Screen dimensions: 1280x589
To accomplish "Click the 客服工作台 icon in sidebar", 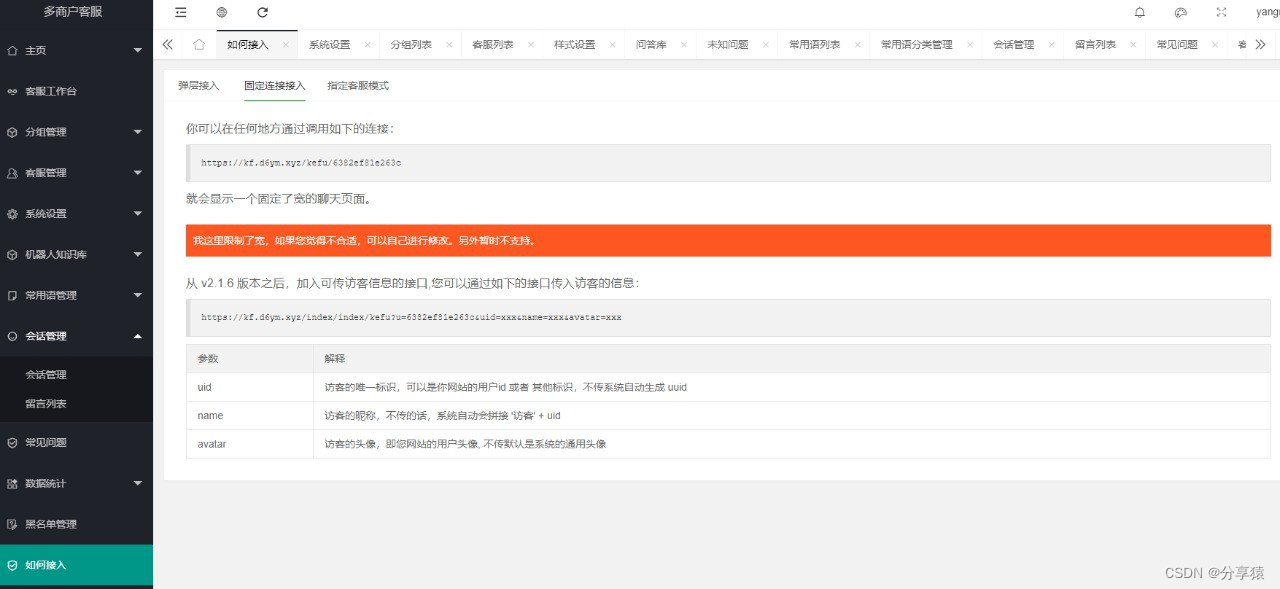I will pyautogui.click(x=12, y=91).
